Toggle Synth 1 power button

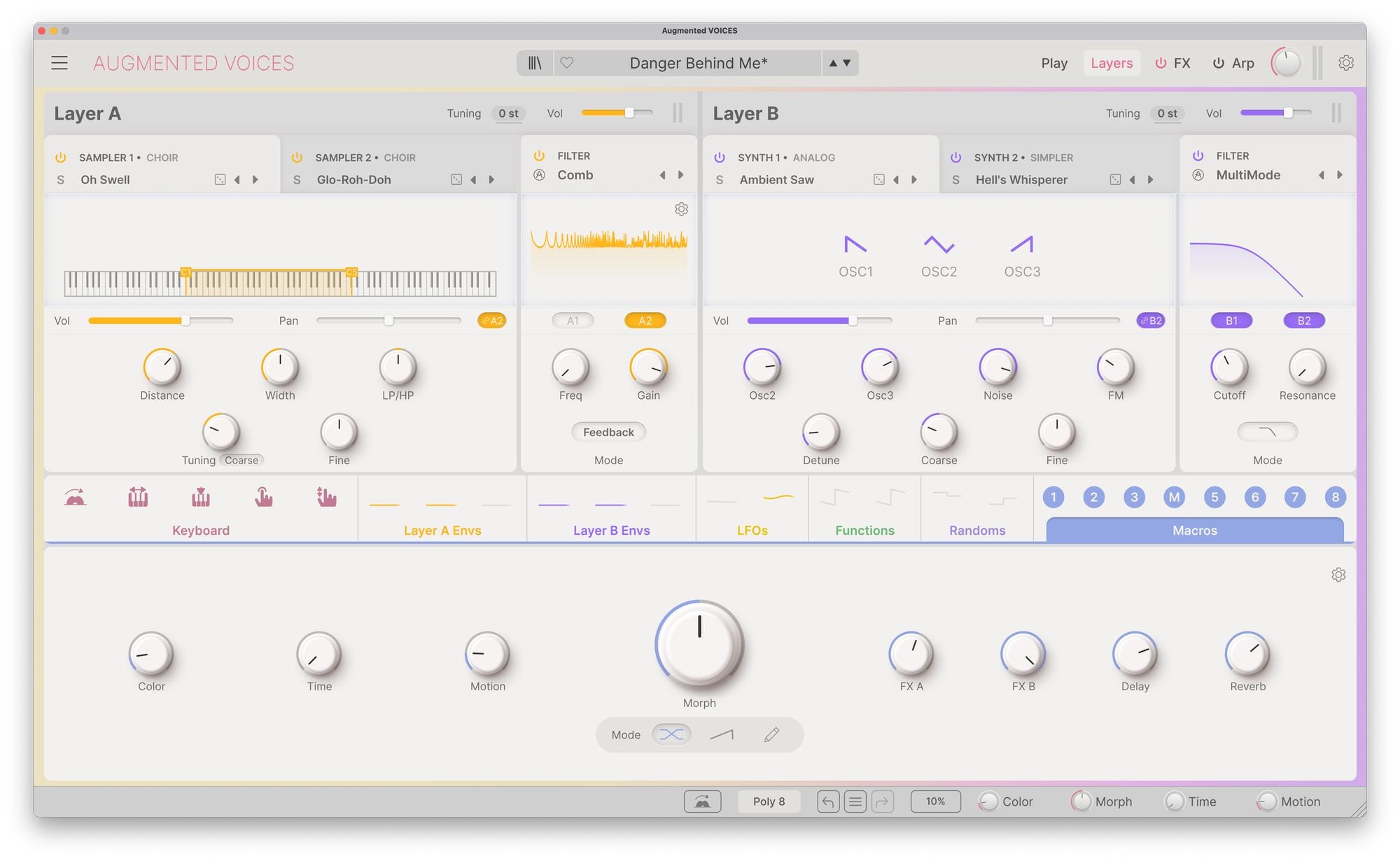(720, 157)
